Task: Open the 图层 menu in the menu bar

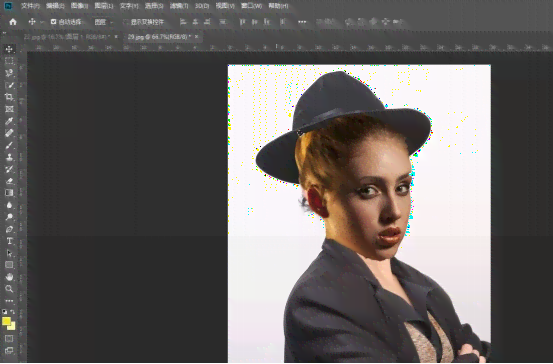Action: tap(104, 6)
